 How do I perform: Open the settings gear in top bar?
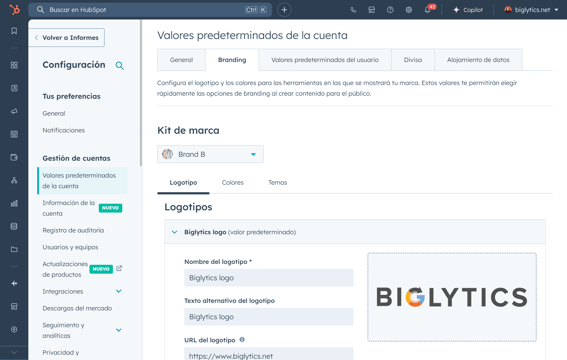[409, 10]
